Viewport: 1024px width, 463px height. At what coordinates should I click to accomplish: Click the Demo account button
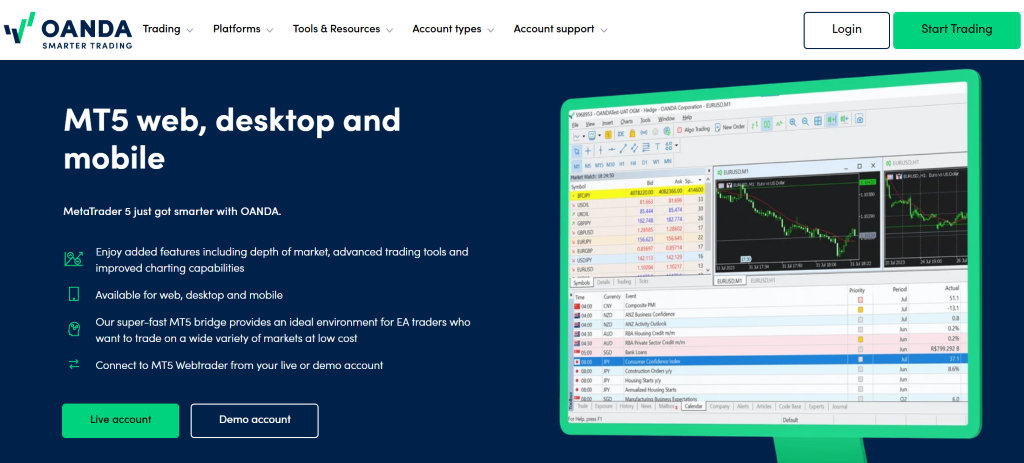point(255,421)
